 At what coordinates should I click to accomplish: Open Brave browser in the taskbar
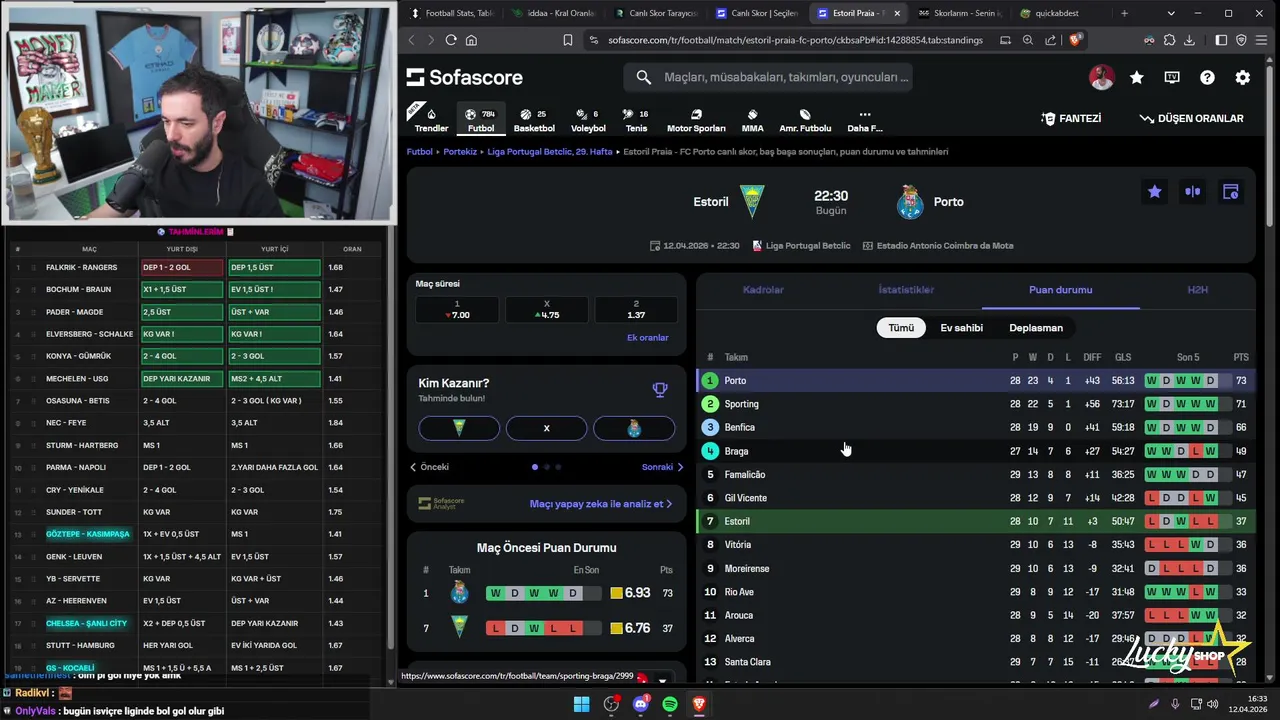[699, 704]
